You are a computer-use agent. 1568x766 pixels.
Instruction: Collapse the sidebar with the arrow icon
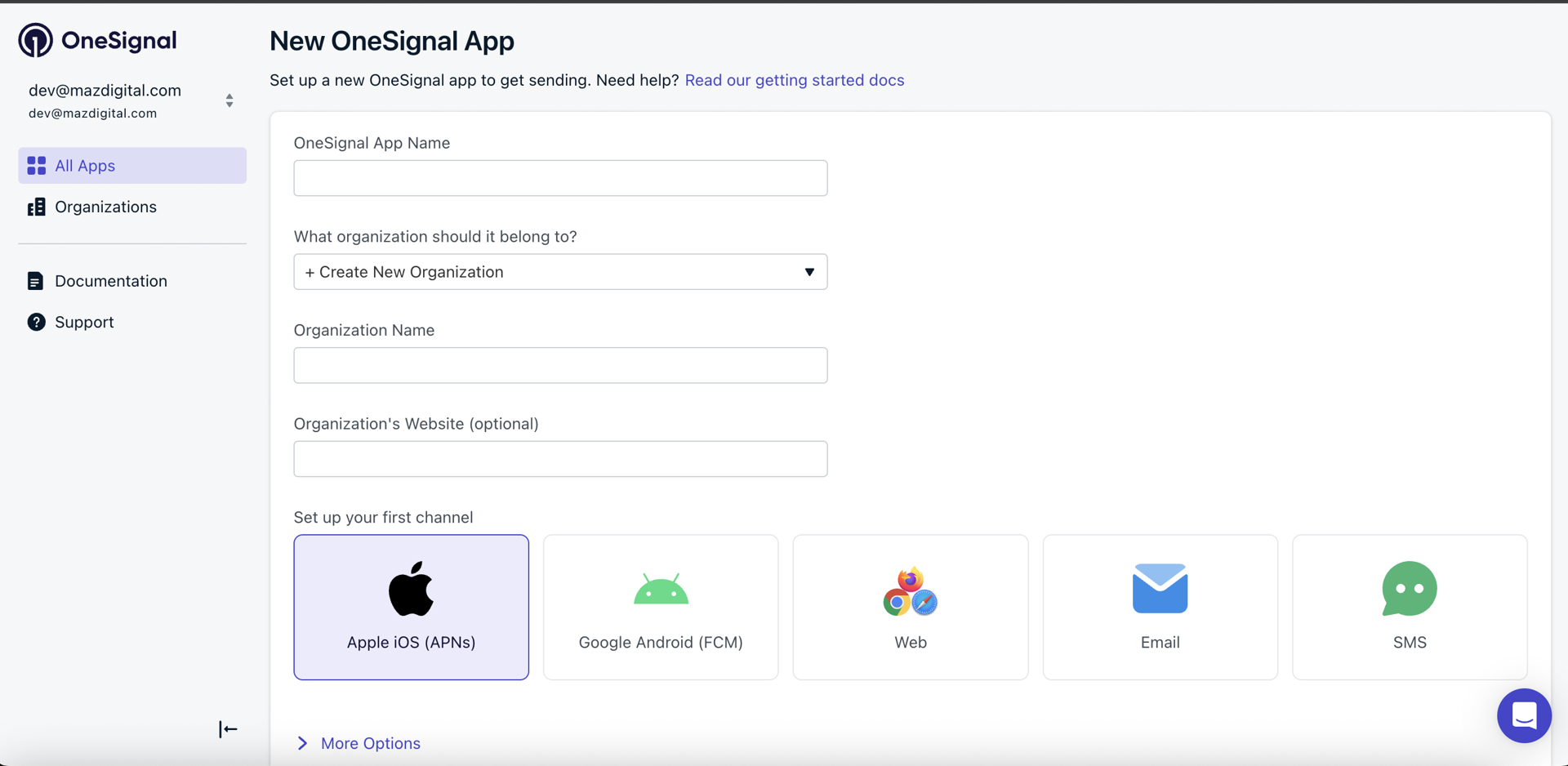tap(228, 729)
